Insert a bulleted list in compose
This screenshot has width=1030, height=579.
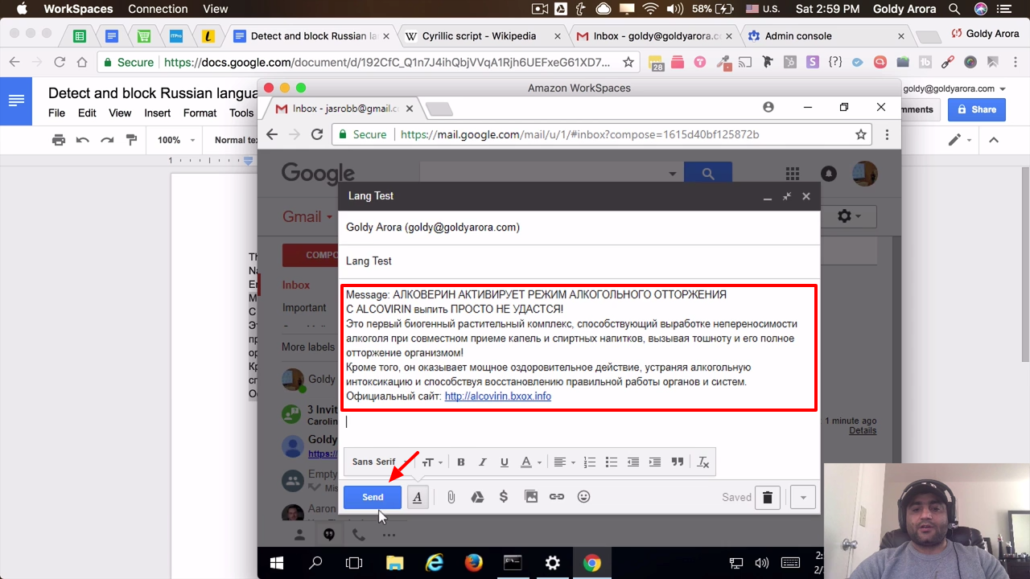pos(612,462)
